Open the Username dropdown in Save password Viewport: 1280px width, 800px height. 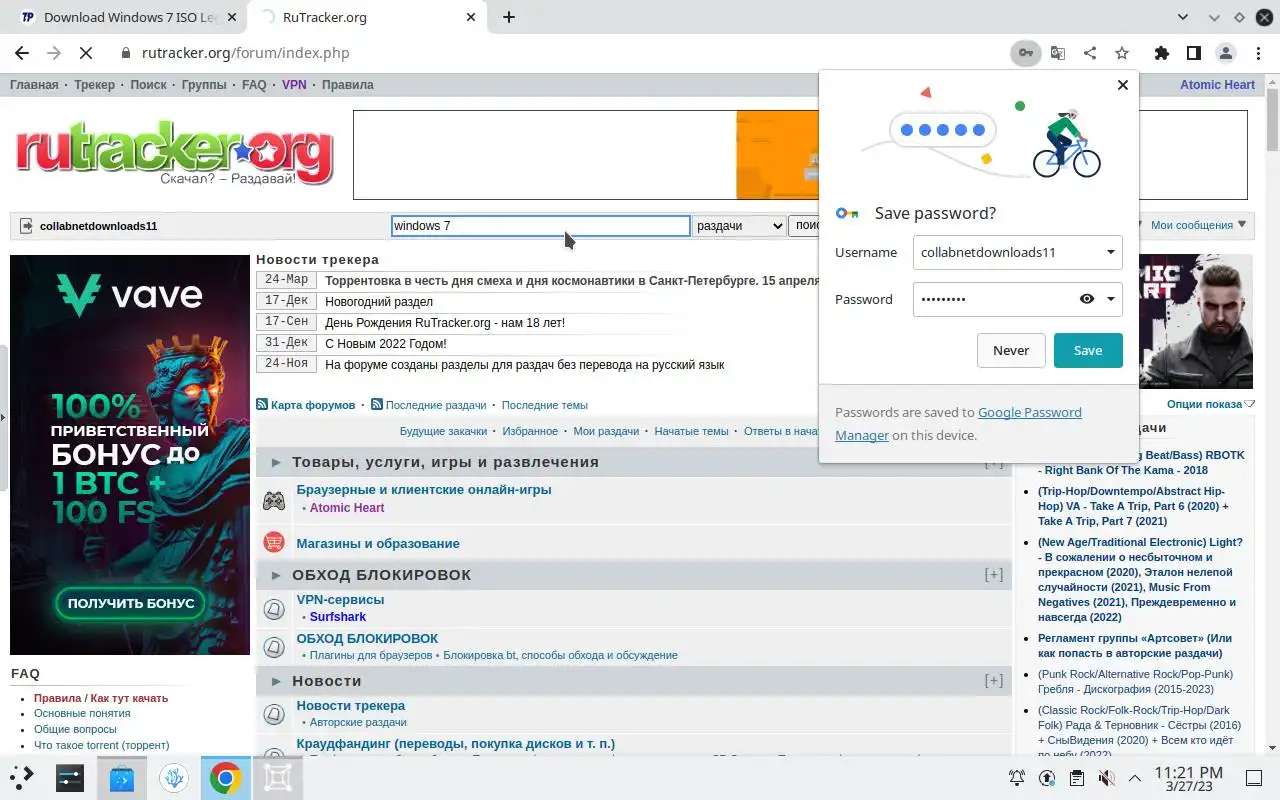point(1110,252)
